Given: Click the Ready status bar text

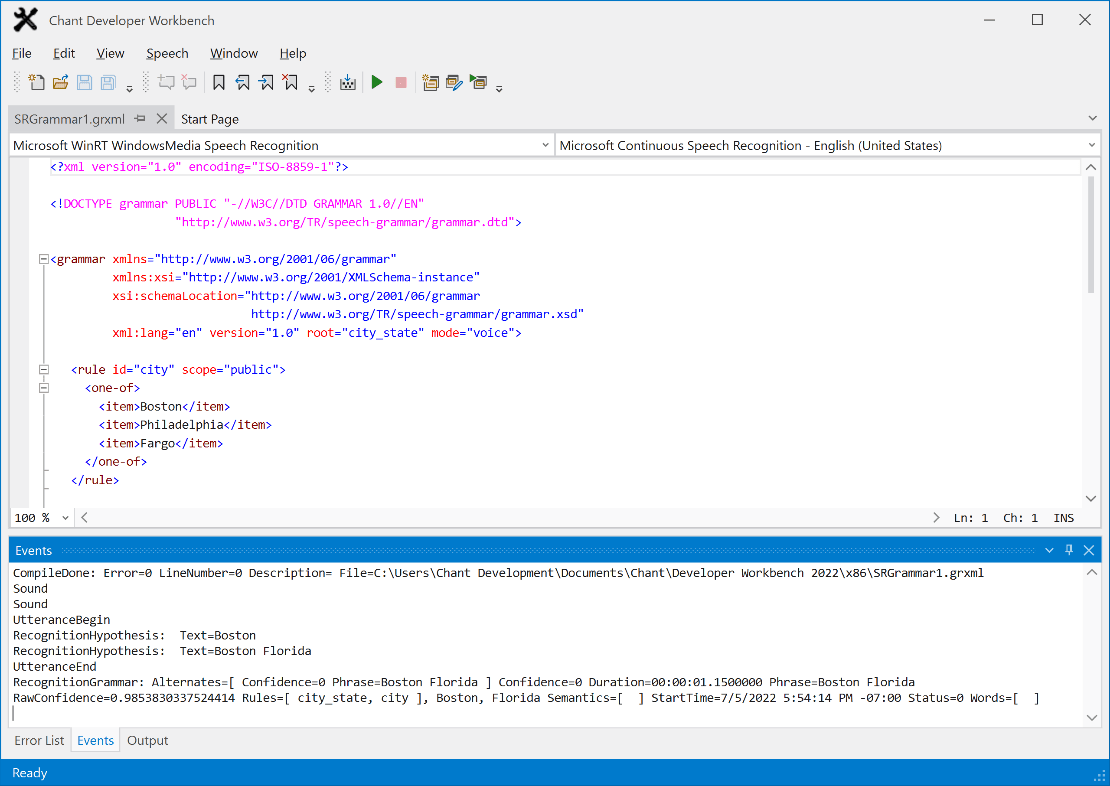Looking at the screenshot, I should coord(30,773).
